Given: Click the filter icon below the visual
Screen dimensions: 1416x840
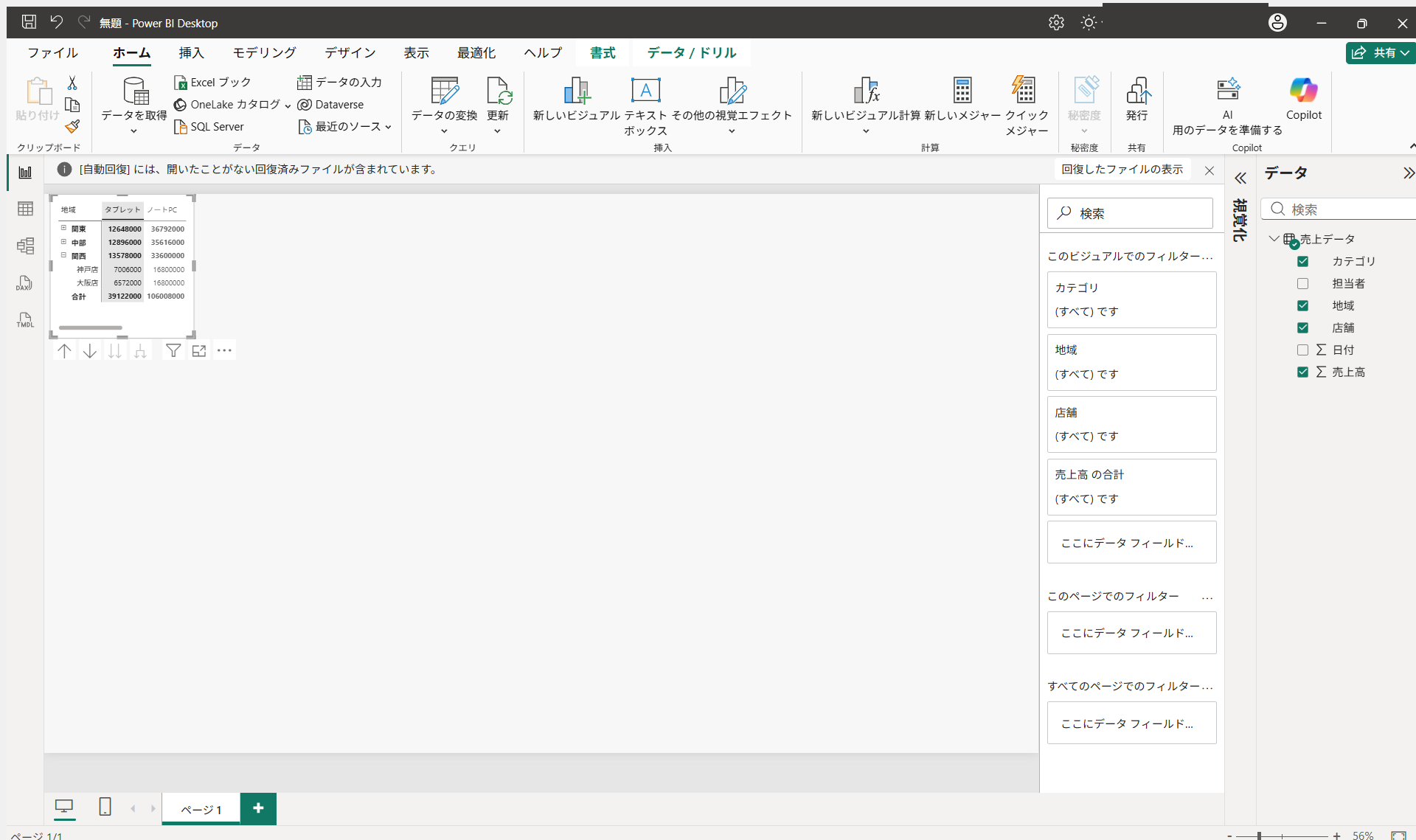Looking at the screenshot, I should click(x=173, y=351).
